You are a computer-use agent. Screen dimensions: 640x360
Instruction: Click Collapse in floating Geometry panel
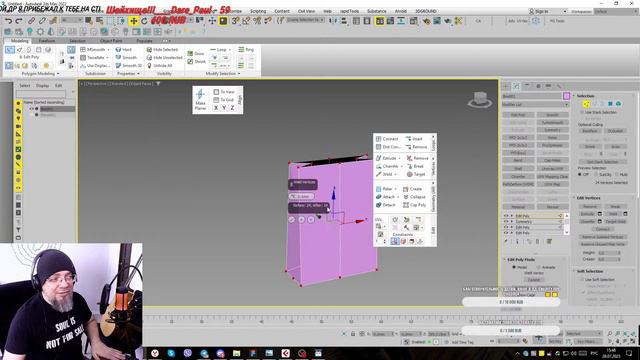(414, 197)
